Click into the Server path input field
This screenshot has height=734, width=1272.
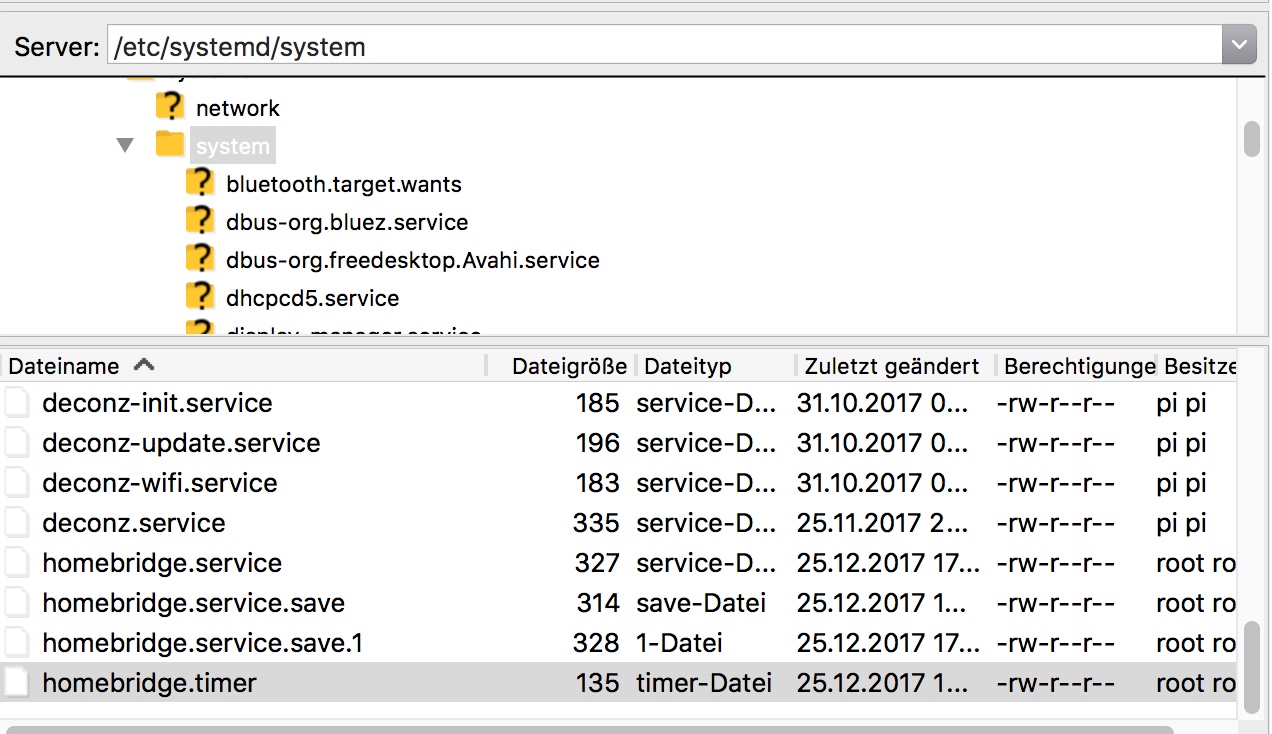pyautogui.click(x=660, y=46)
